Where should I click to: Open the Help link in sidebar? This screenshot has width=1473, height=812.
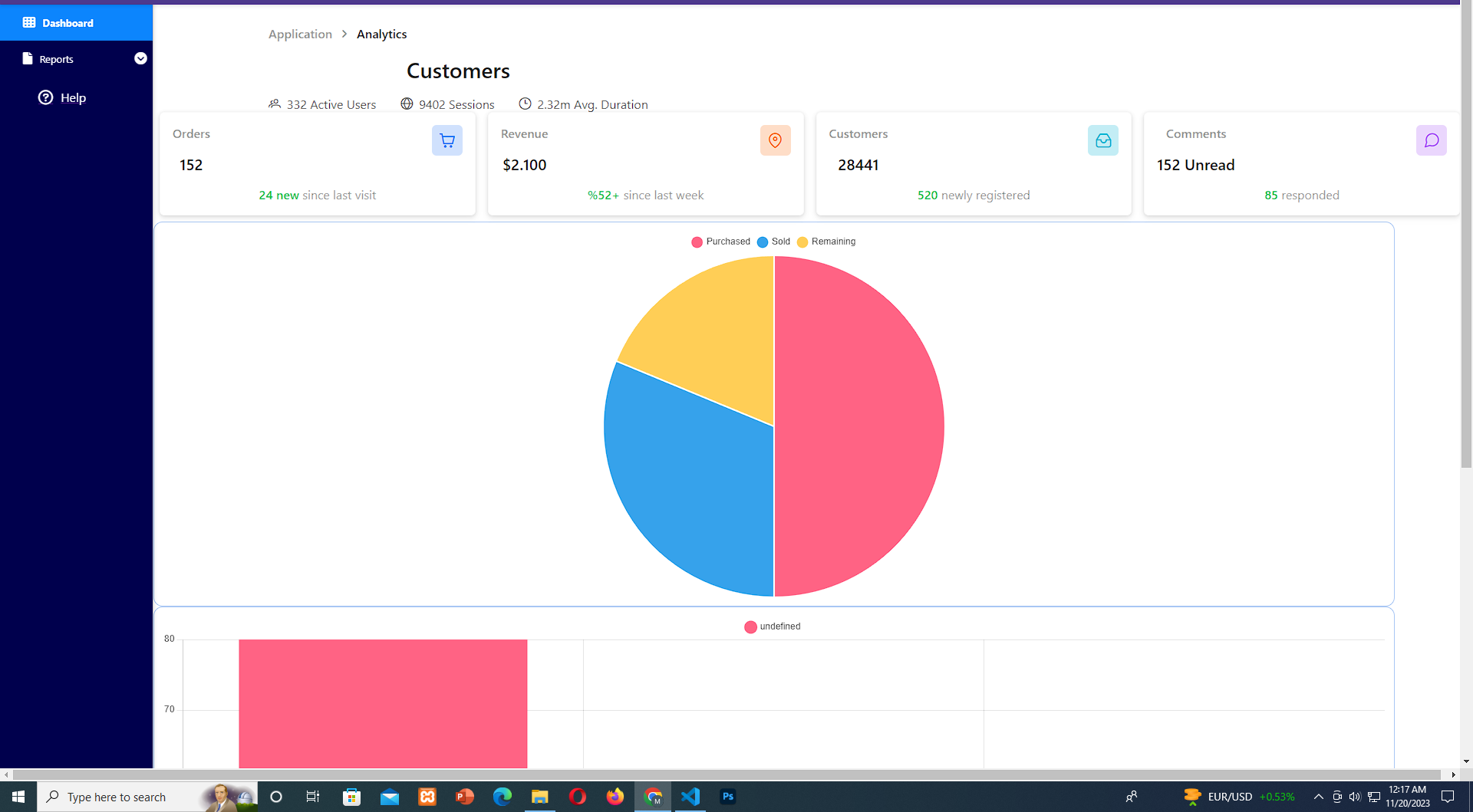click(x=73, y=97)
